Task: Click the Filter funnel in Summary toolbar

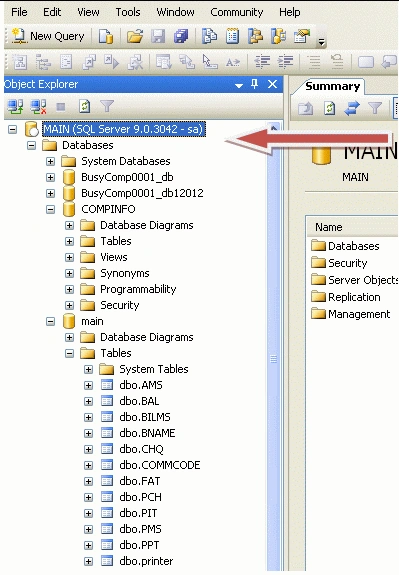Action: click(x=375, y=108)
